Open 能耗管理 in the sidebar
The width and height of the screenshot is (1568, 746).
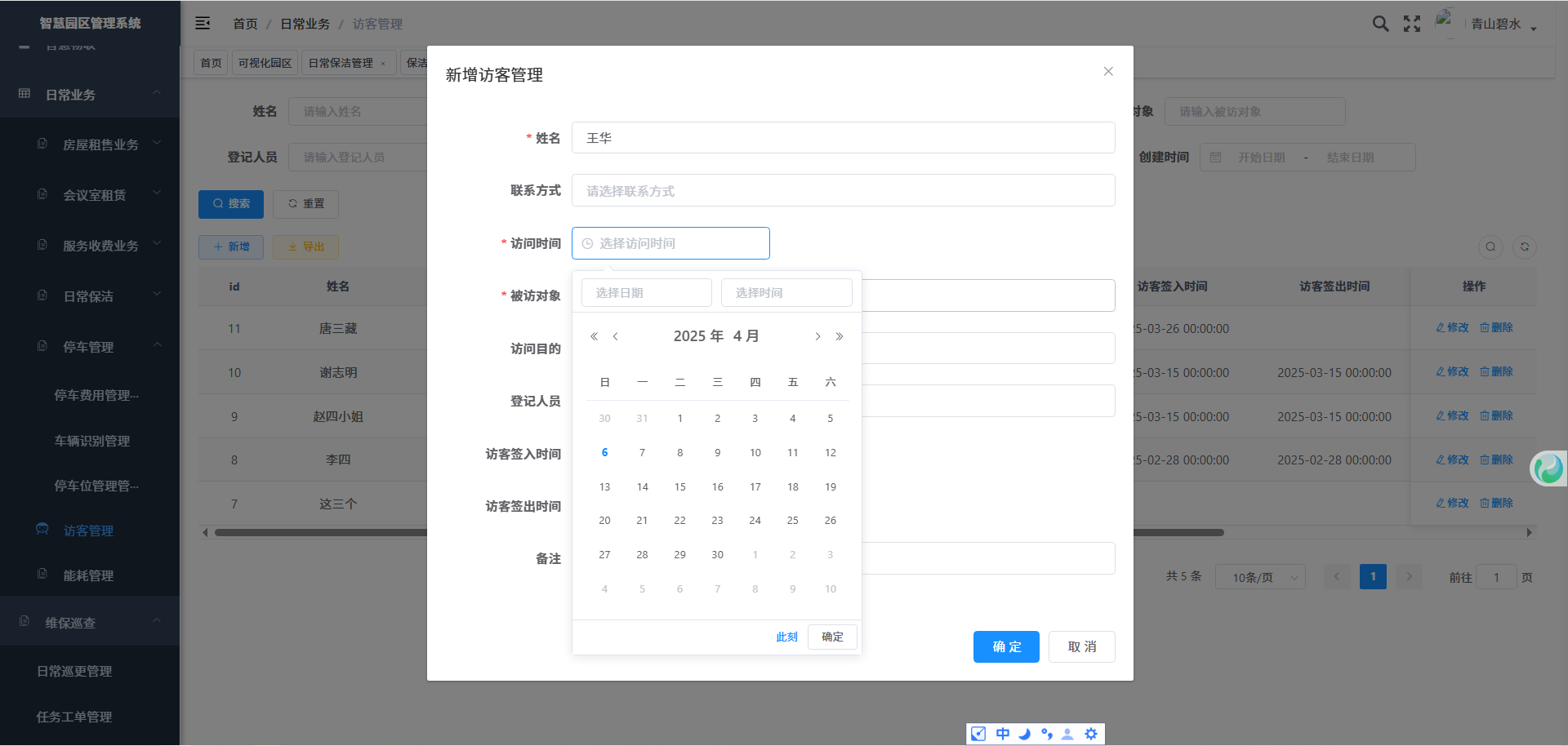click(88, 575)
